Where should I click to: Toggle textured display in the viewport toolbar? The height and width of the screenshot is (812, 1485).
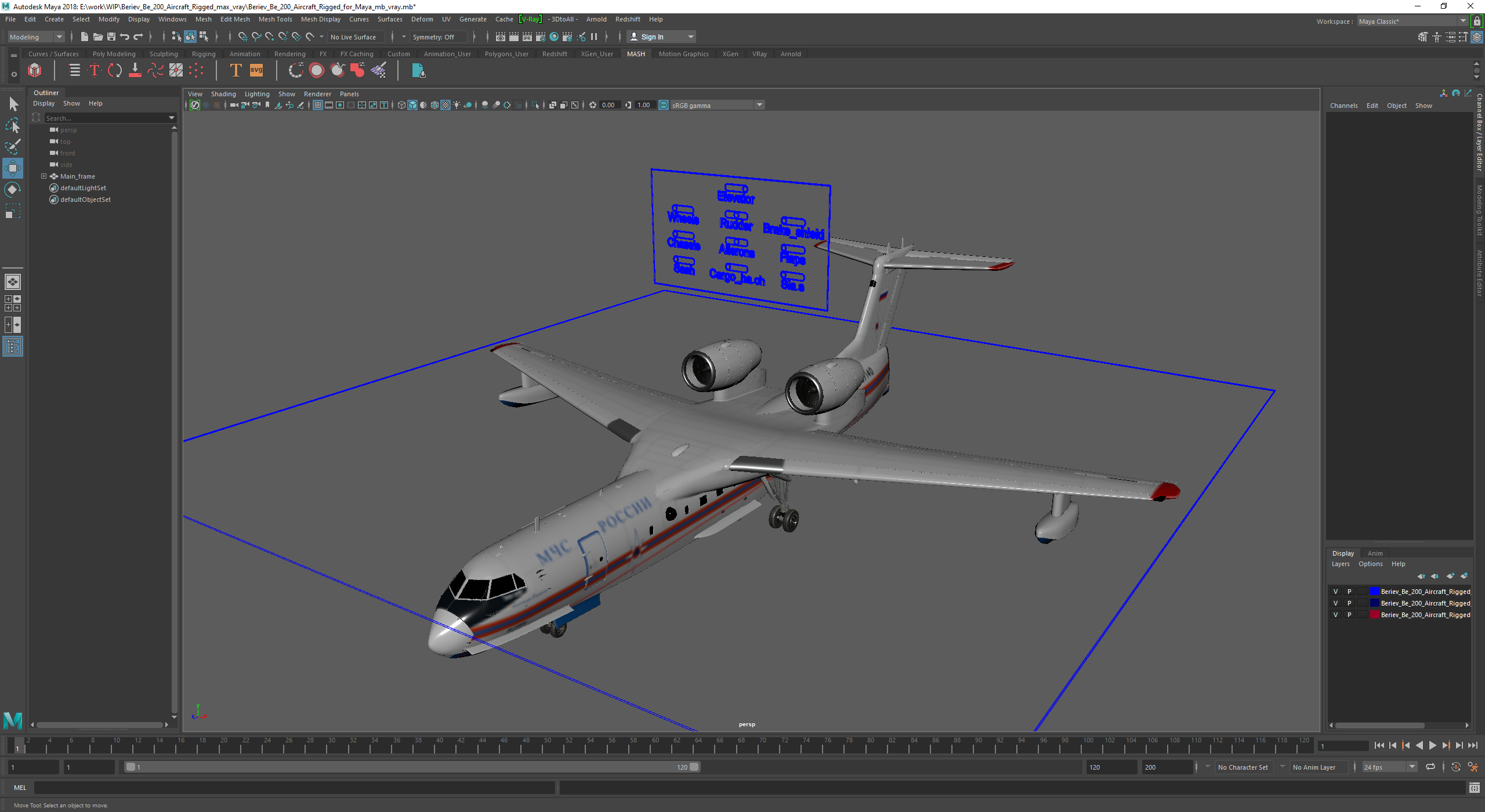445,105
